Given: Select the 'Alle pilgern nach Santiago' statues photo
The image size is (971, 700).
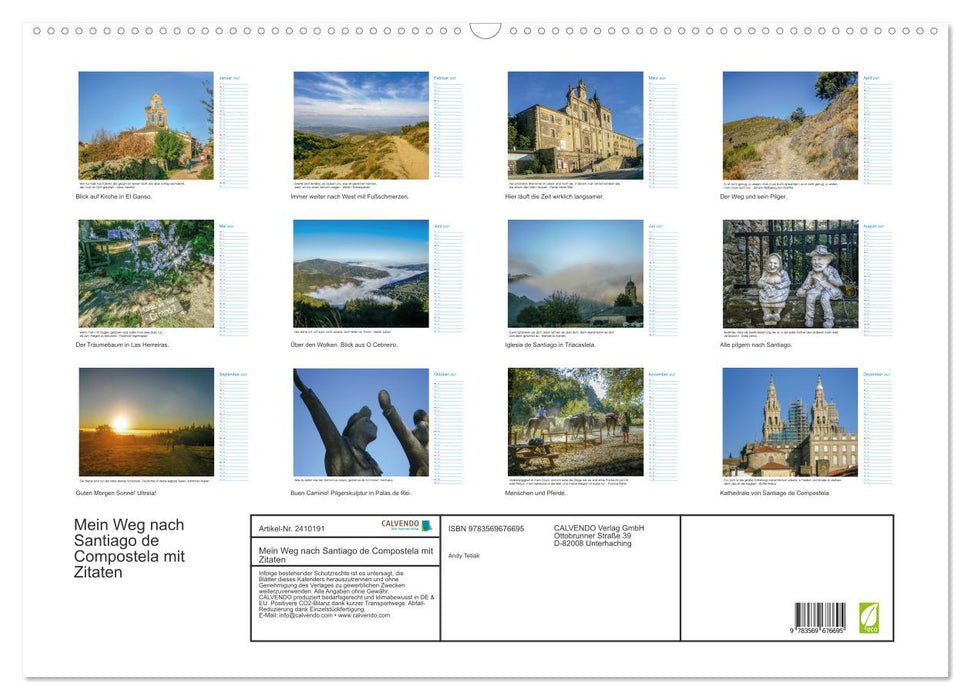Looking at the screenshot, I should [790, 274].
